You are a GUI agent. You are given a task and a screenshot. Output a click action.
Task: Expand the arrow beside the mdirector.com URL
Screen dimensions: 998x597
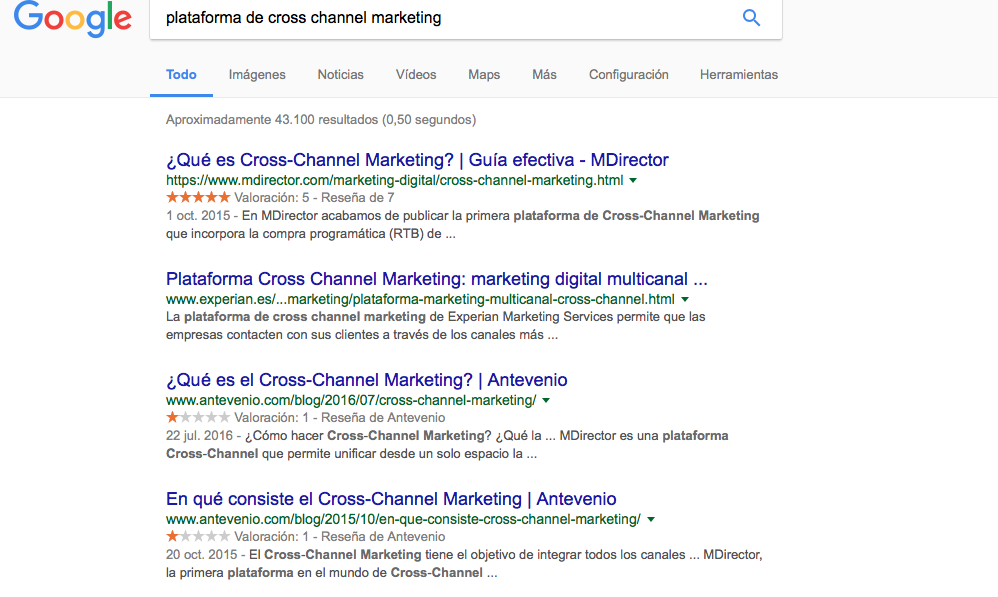[x=633, y=181]
